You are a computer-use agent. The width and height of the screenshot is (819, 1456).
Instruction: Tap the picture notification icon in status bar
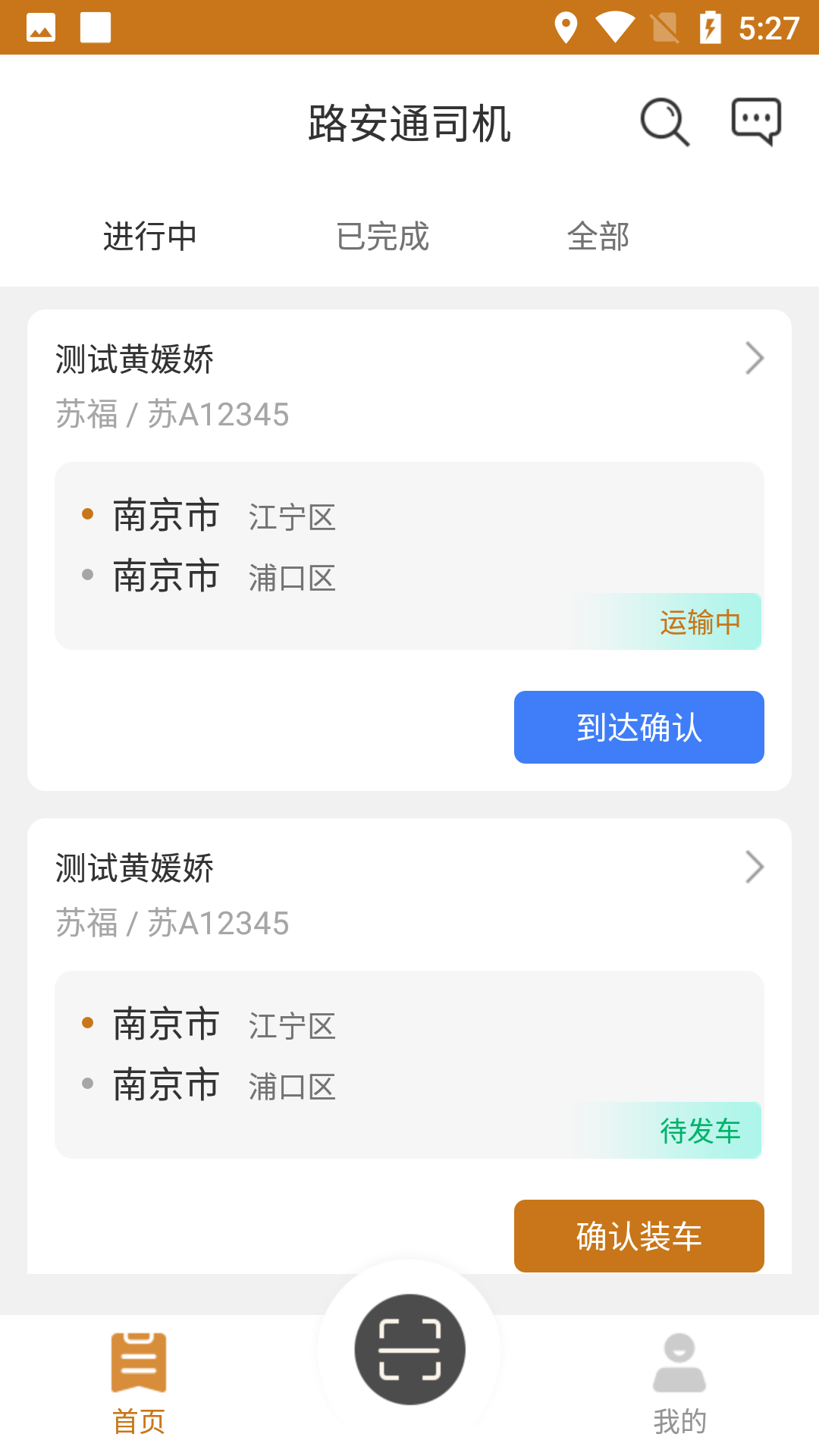click(41, 28)
